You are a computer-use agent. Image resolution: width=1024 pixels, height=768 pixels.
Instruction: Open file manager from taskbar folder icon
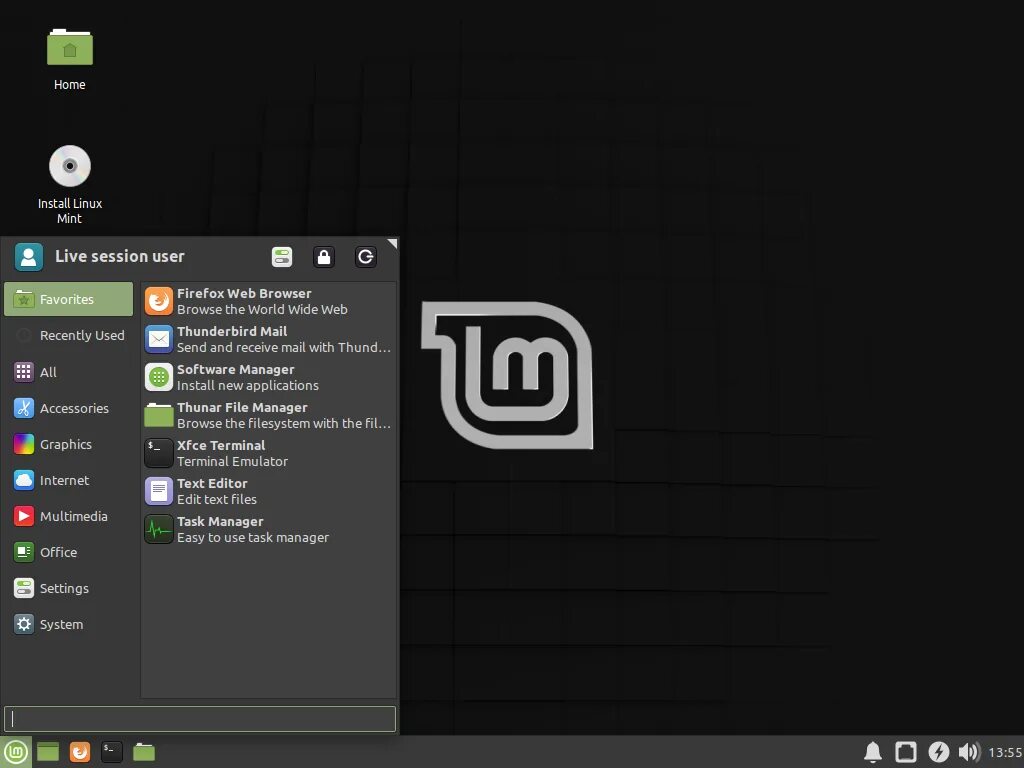coord(144,752)
